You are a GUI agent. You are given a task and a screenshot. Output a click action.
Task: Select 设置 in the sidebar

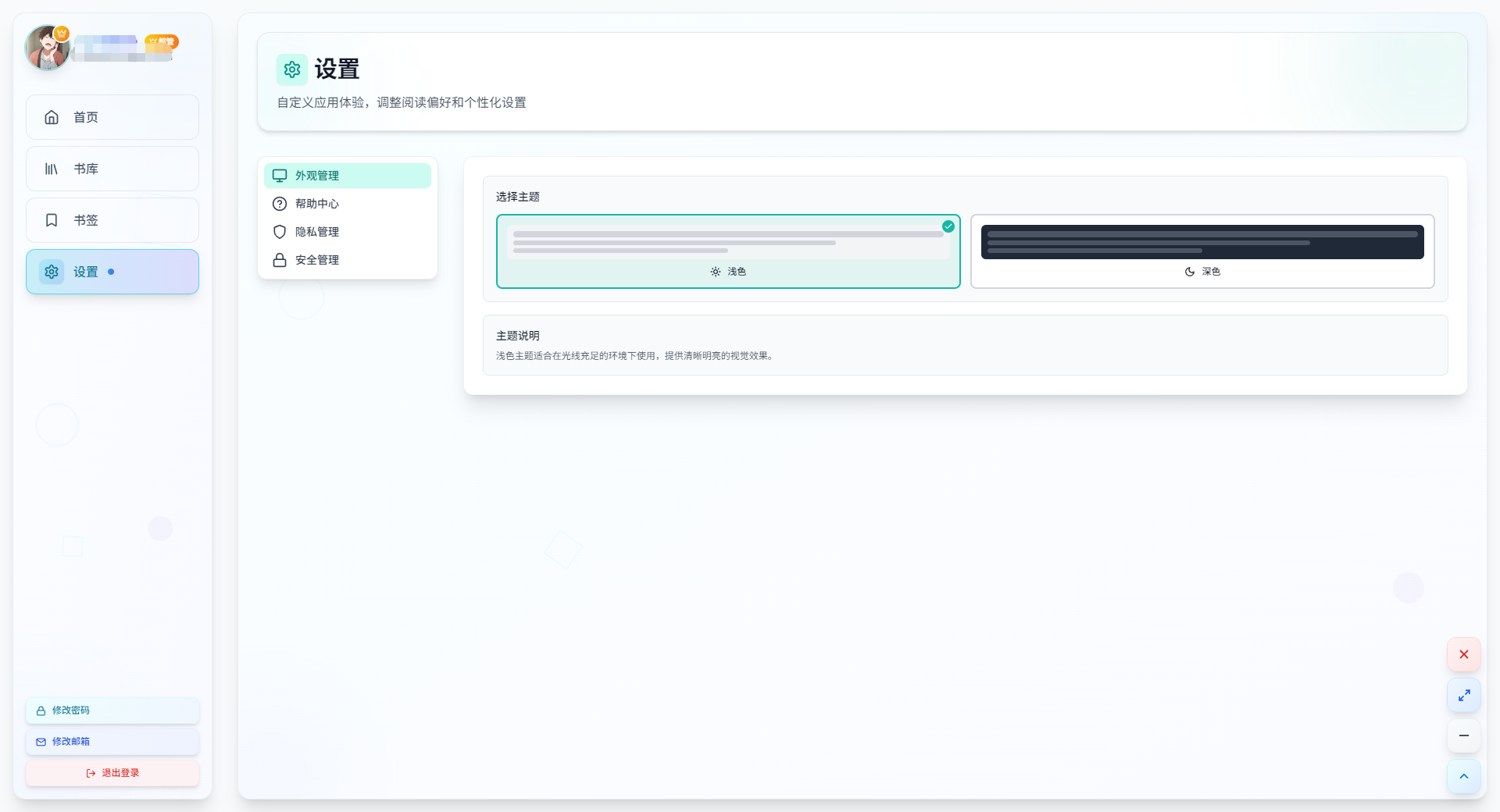pyautogui.click(x=112, y=272)
